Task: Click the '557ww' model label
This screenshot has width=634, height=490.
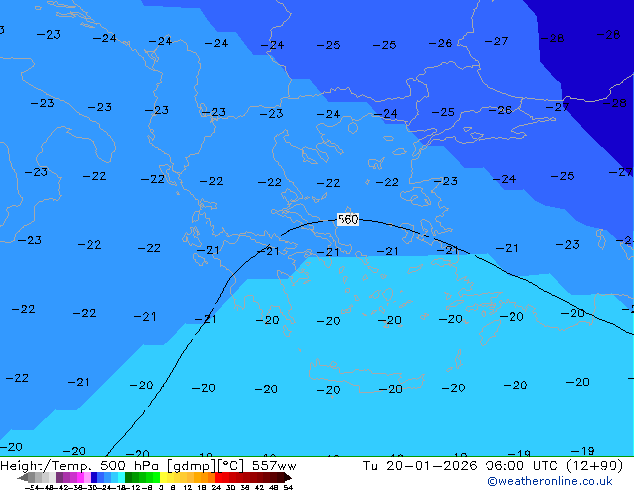Action: point(274,466)
